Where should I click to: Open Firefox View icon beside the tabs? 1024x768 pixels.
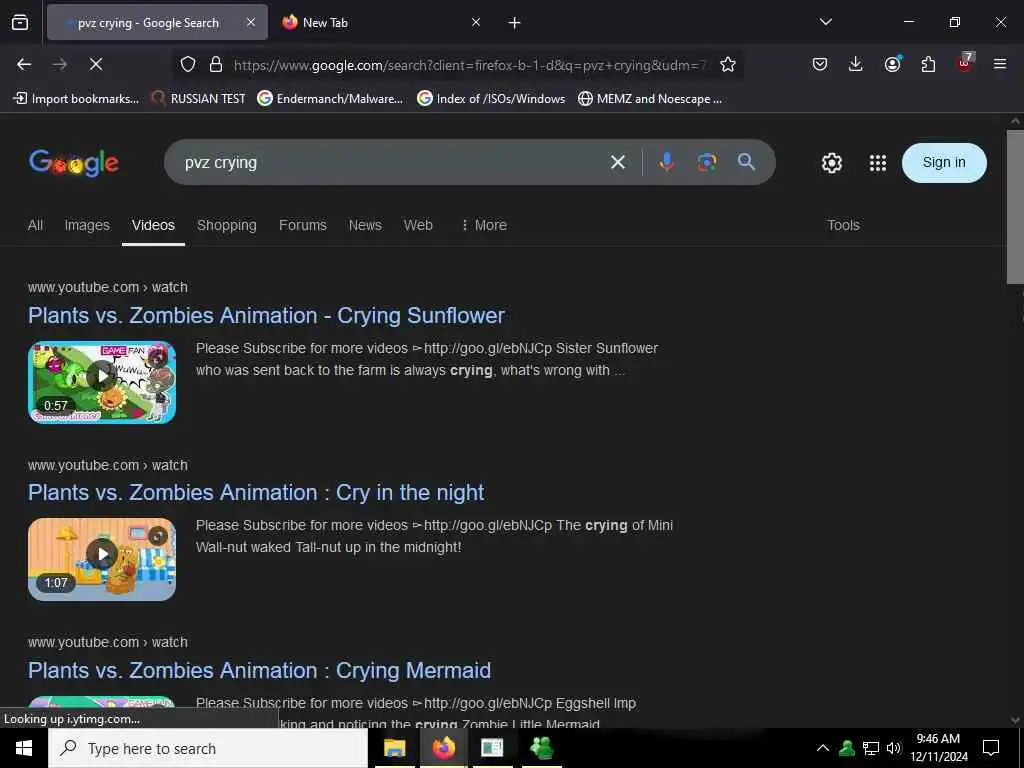coord(20,22)
